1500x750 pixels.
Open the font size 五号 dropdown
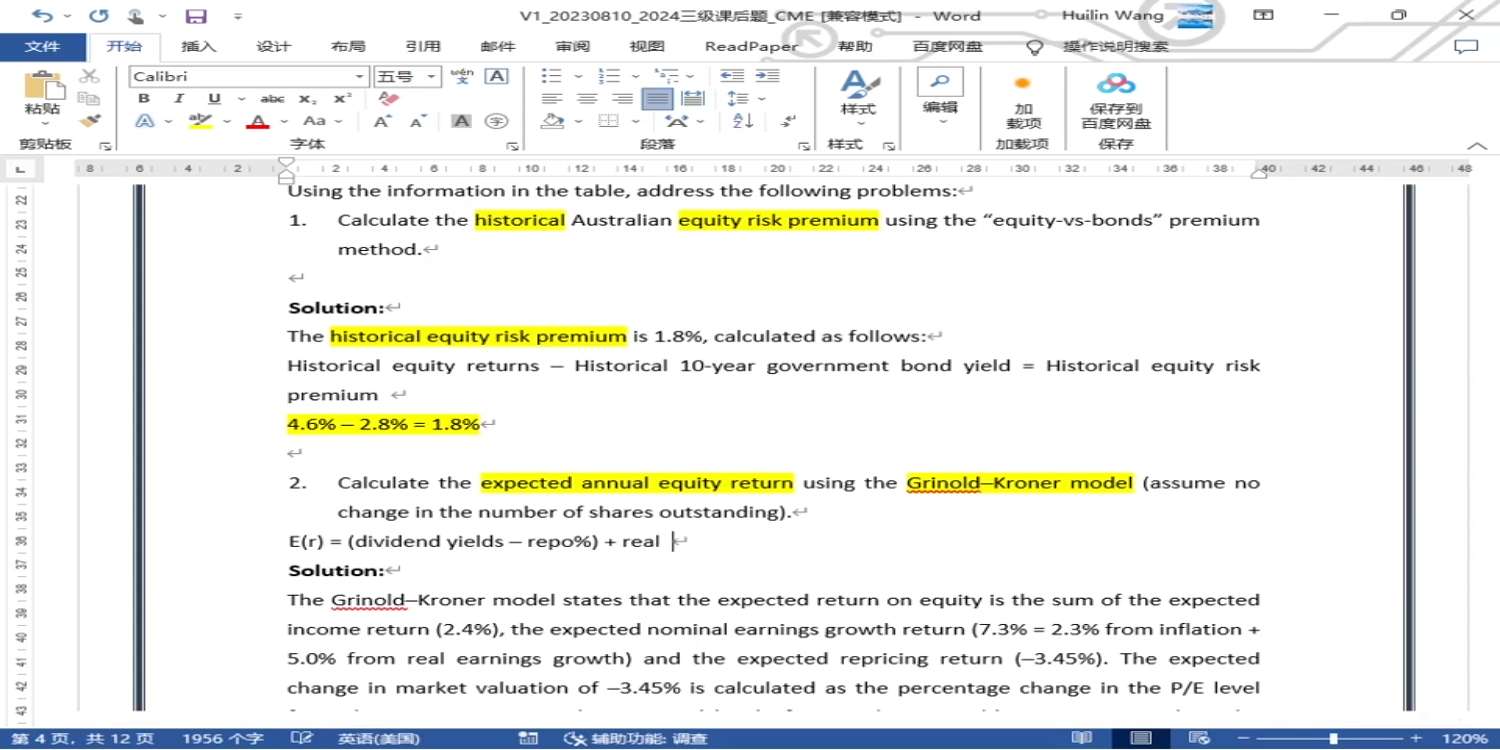pos(432,76)
